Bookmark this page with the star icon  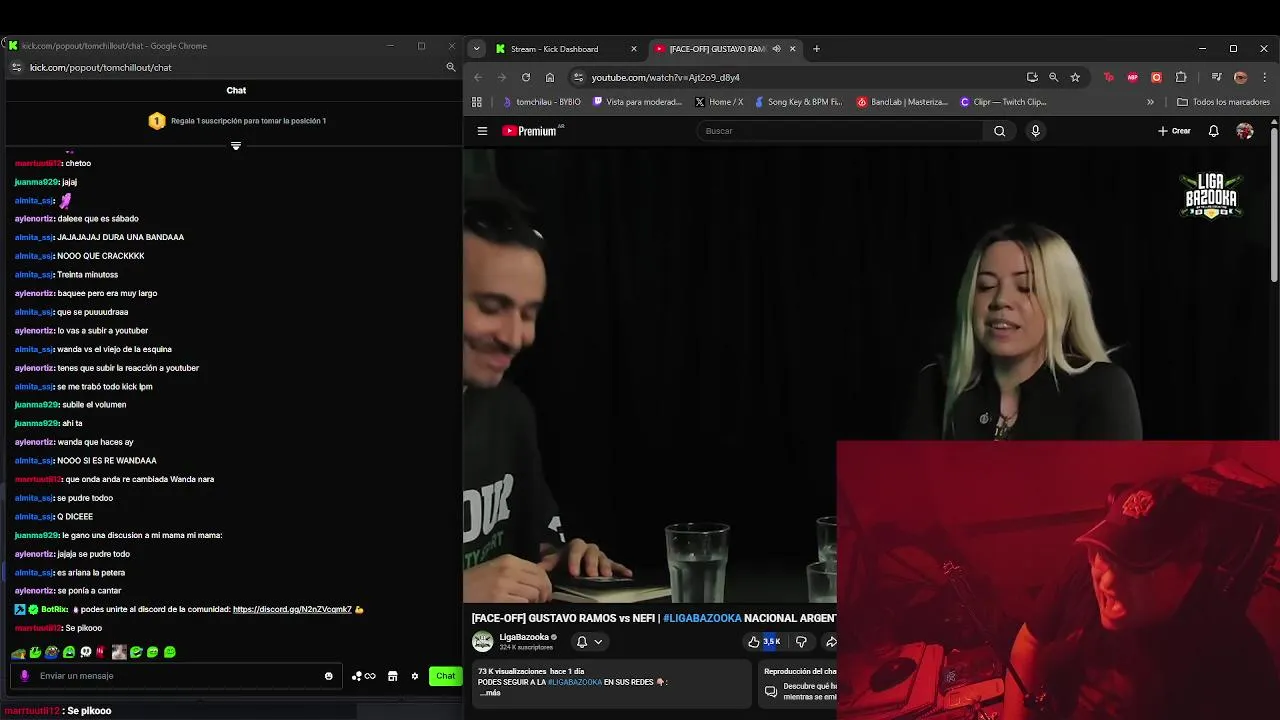[x=1075, y=77]
